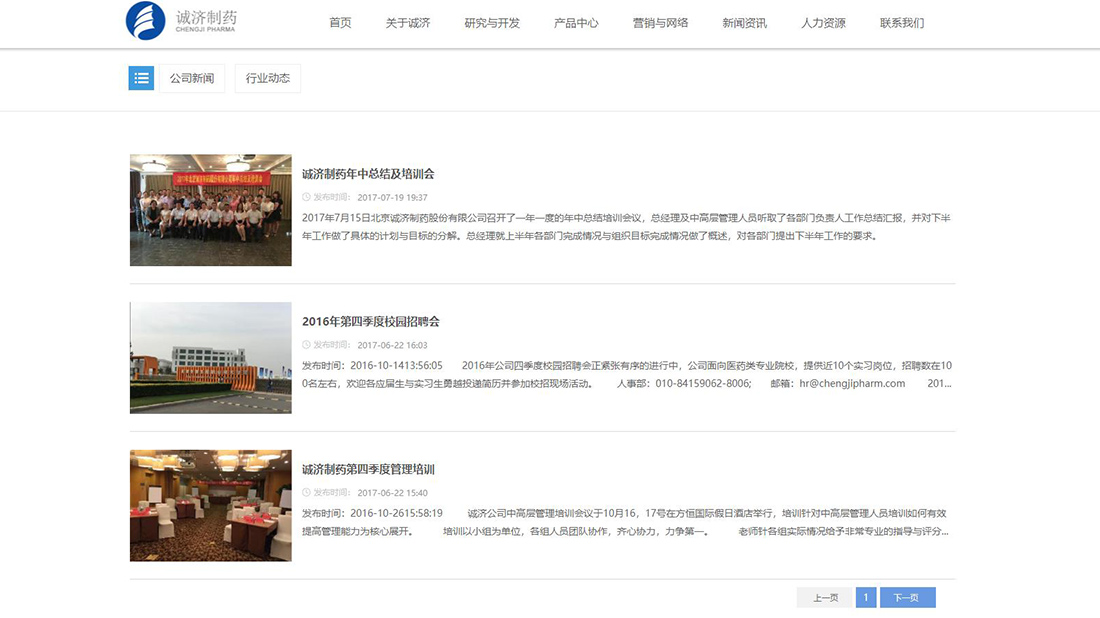The width and height of the screenshot is (1100, 618).
Task: Open the 新闻资讯 menu item
Action: (744, 22)
